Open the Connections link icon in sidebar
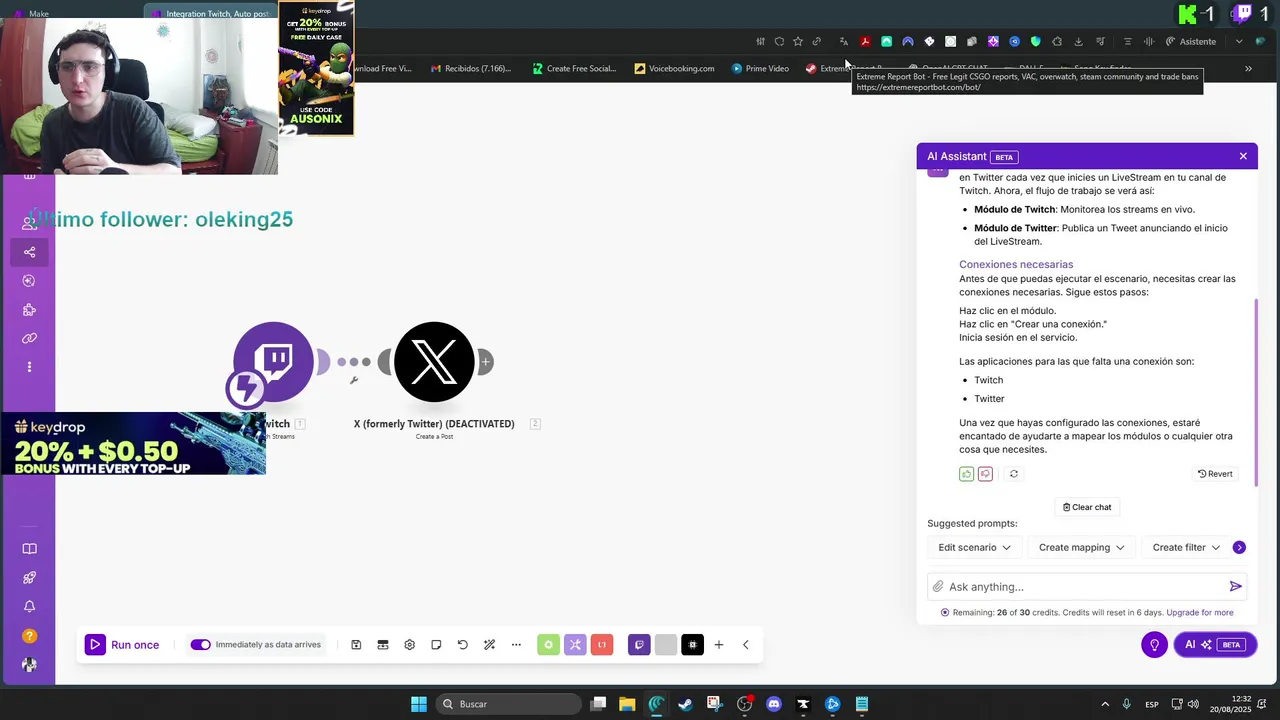 (x=29, y=338)
